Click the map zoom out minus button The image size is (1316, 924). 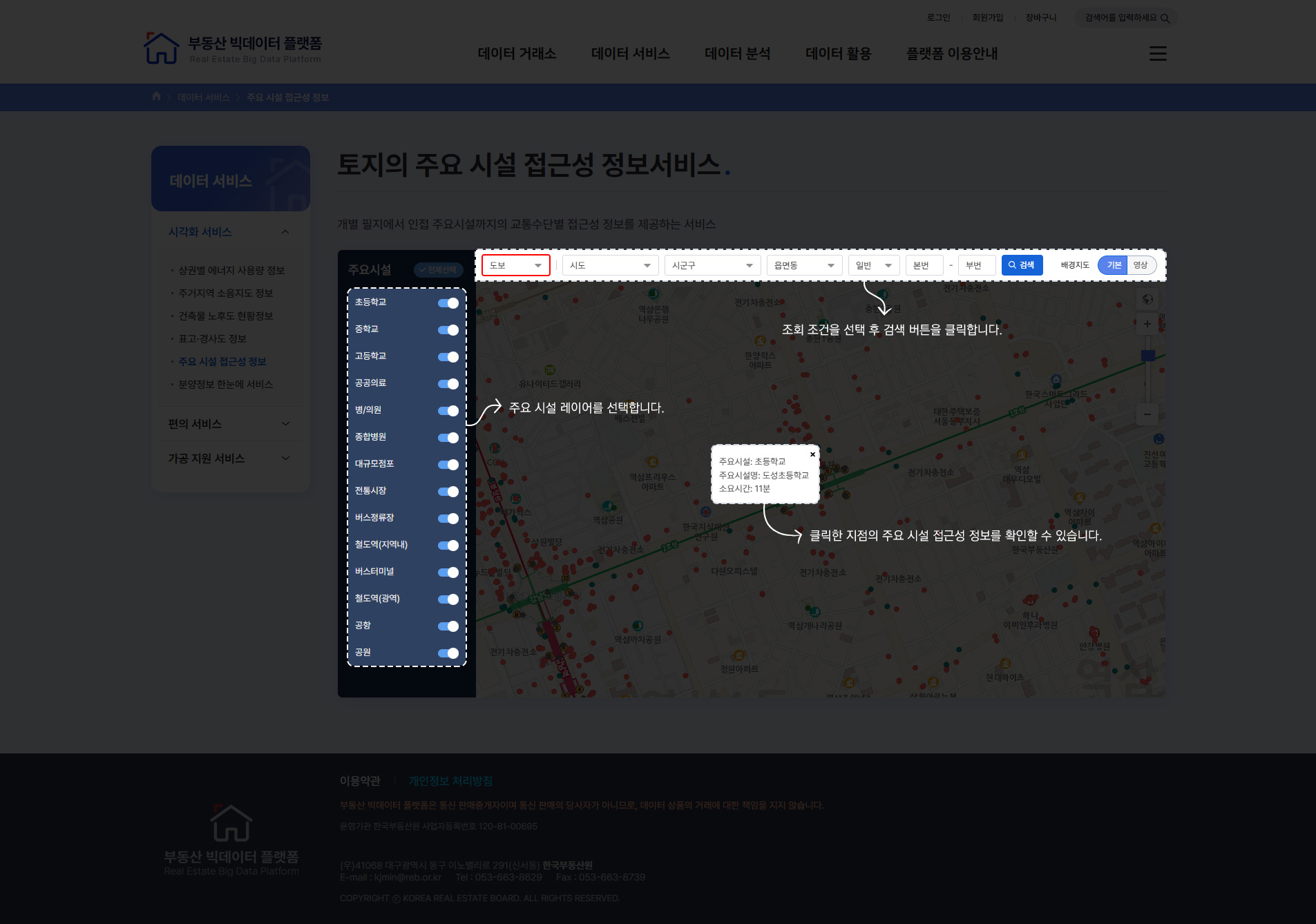[1147, 414]
